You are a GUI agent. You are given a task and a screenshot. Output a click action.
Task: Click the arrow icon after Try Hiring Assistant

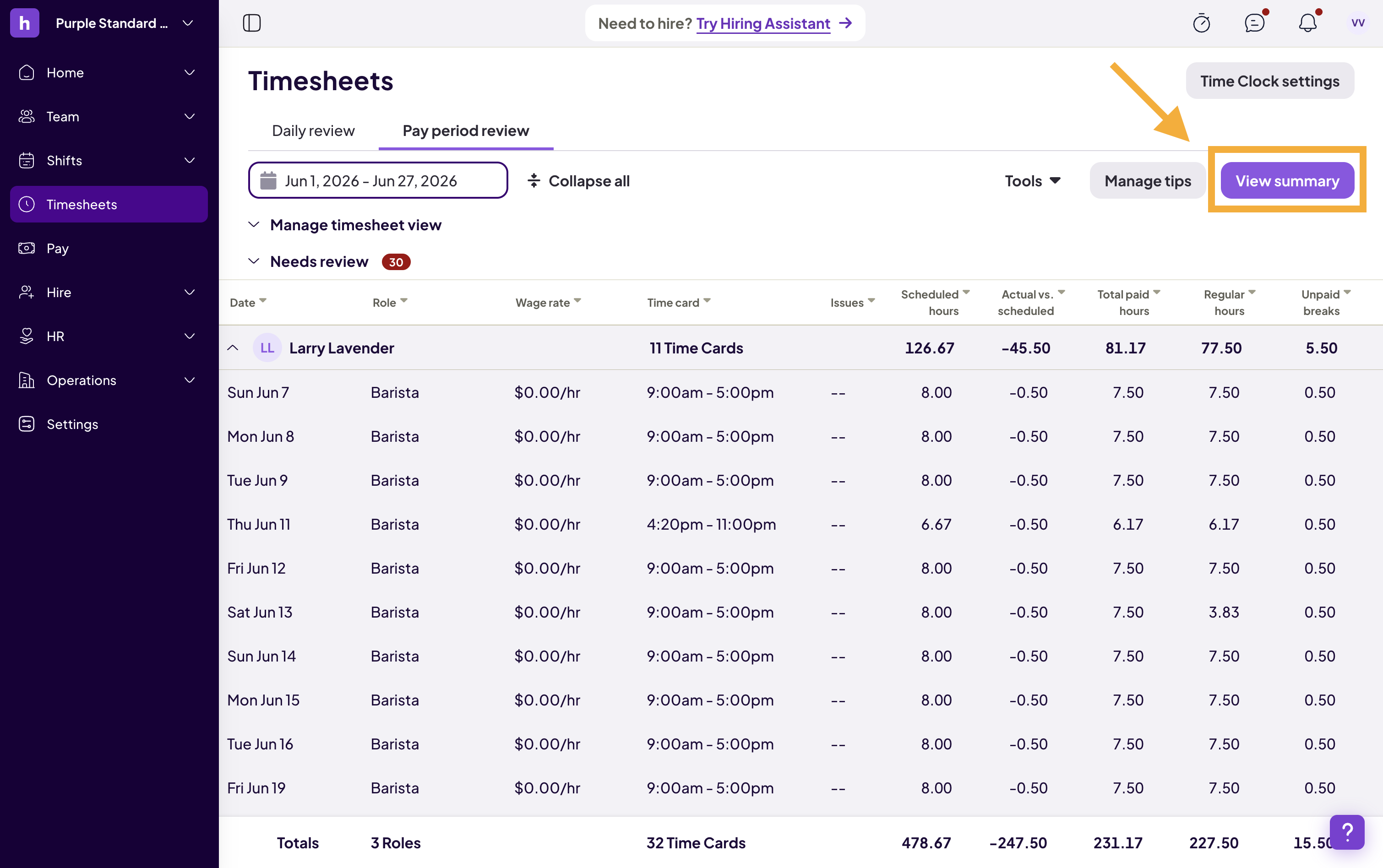(x=845, y=23)
